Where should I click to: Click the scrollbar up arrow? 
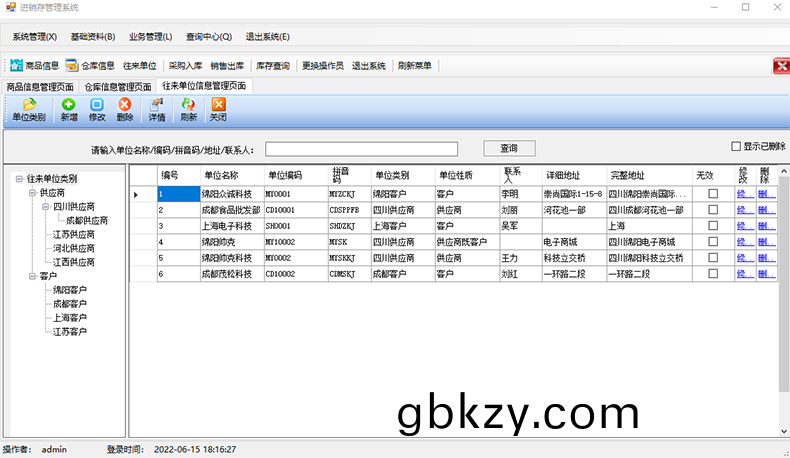coord(784,172)
